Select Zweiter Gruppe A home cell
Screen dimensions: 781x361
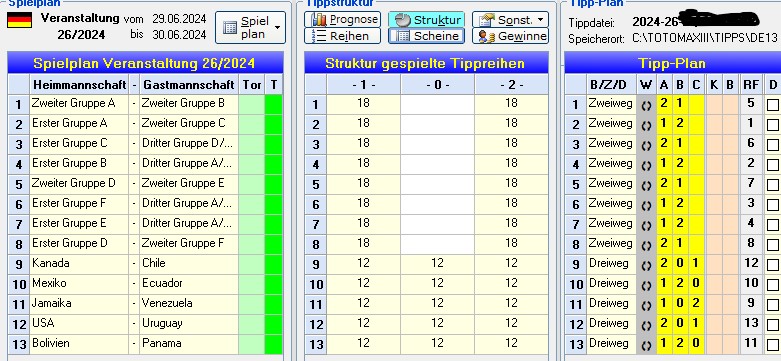tap(79, 105)
